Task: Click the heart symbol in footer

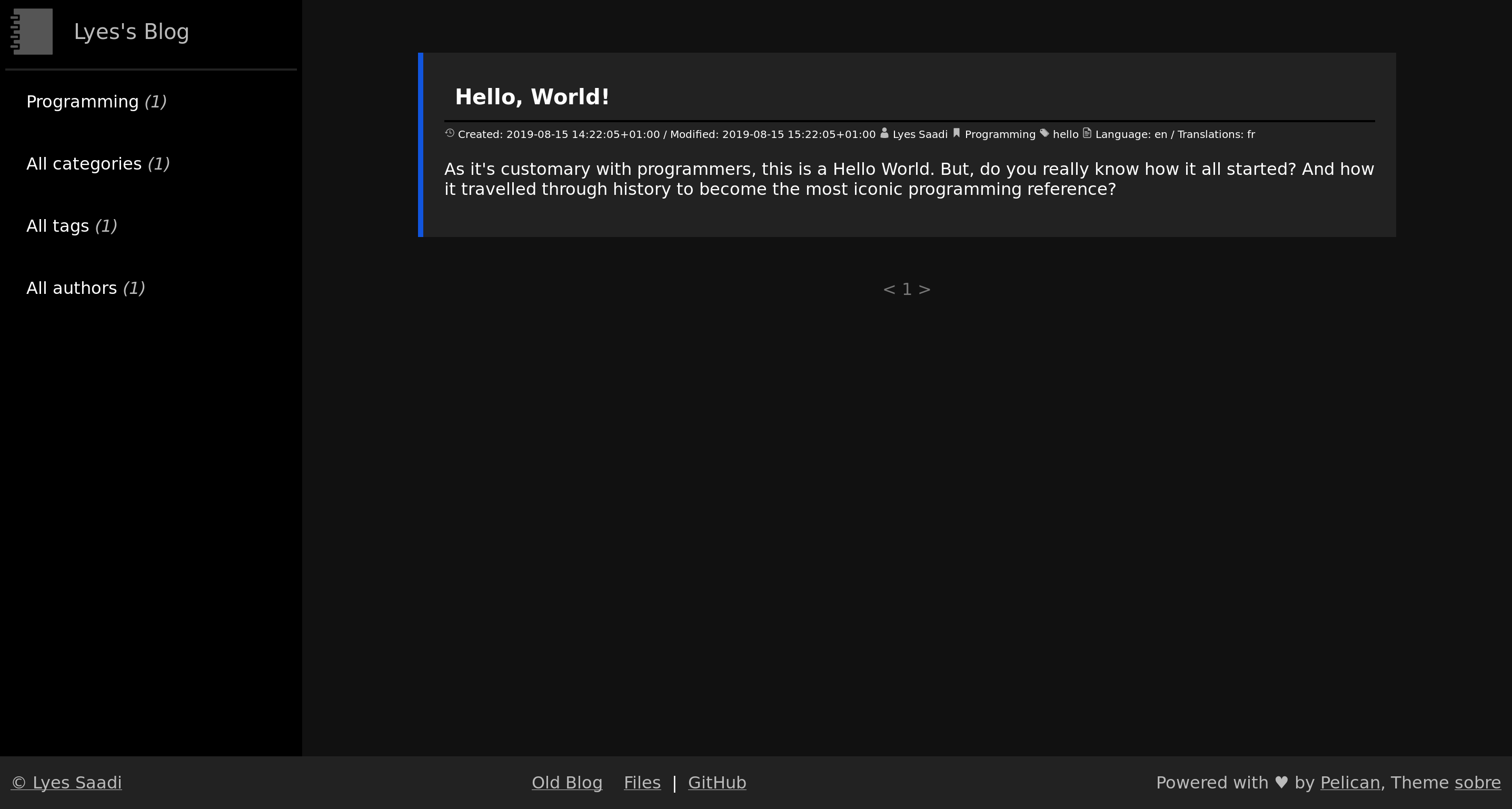Action: (1281, 783)
